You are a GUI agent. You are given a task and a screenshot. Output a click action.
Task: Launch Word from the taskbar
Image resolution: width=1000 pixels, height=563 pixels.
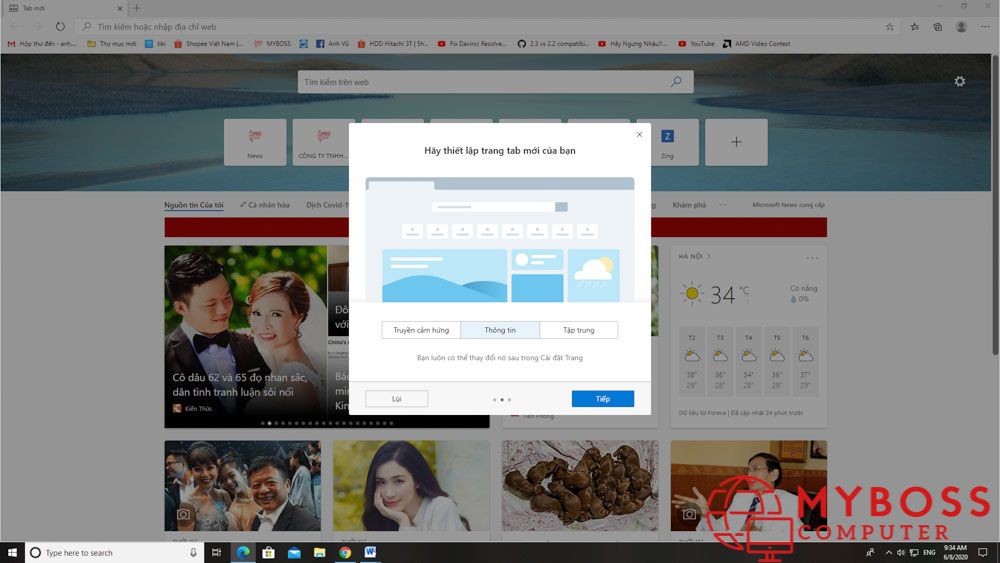[x=371, y=552]
